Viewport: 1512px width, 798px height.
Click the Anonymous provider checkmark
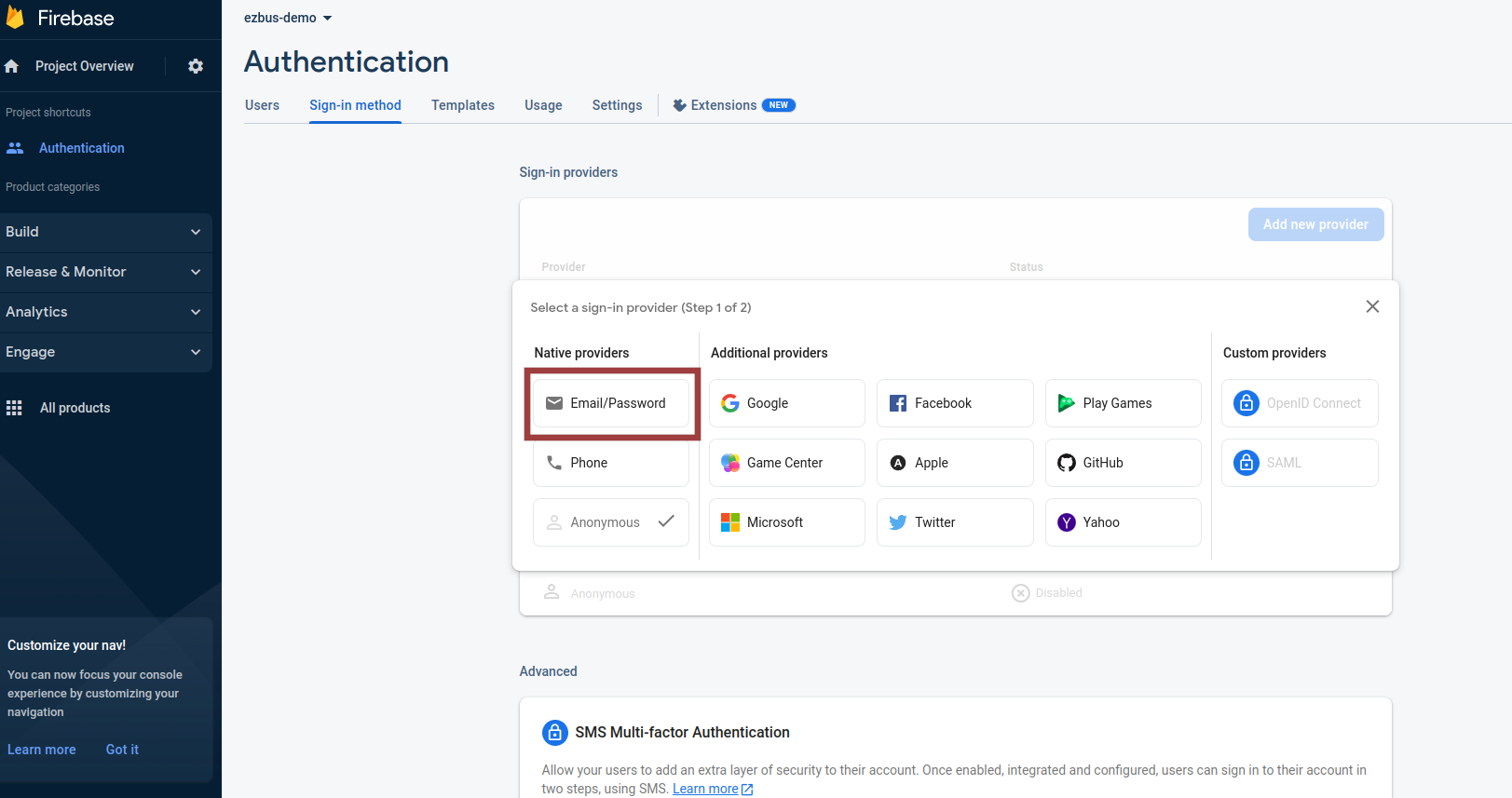(x=666, y=521)
